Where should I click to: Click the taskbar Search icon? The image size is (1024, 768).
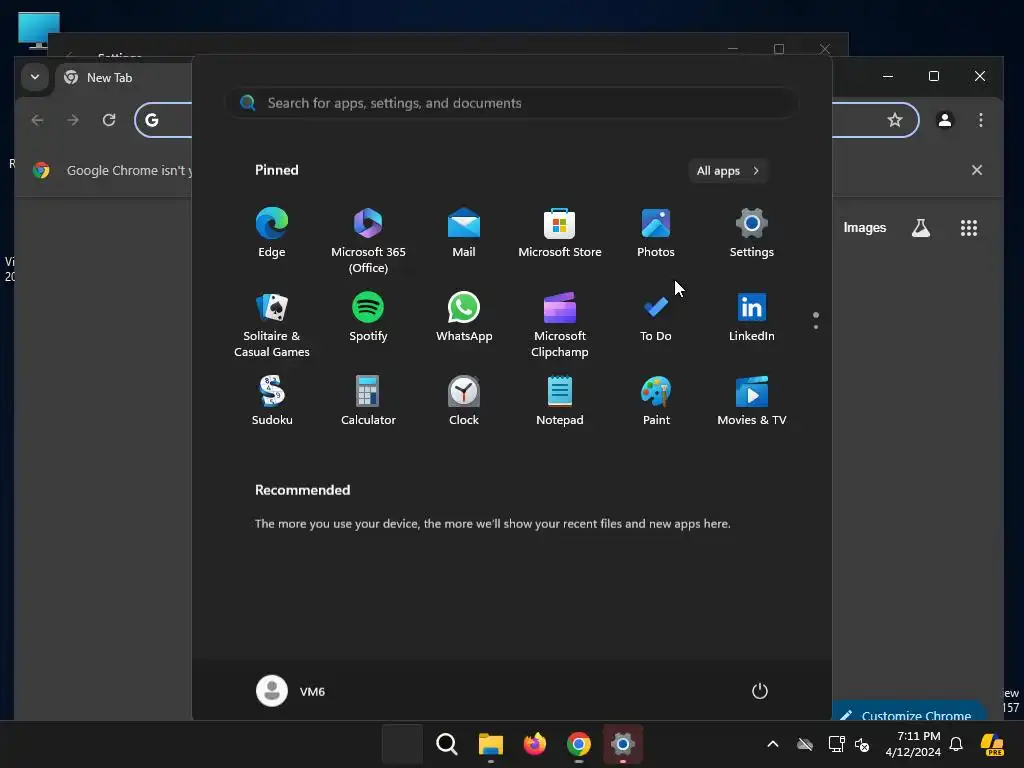pos(447,744)
